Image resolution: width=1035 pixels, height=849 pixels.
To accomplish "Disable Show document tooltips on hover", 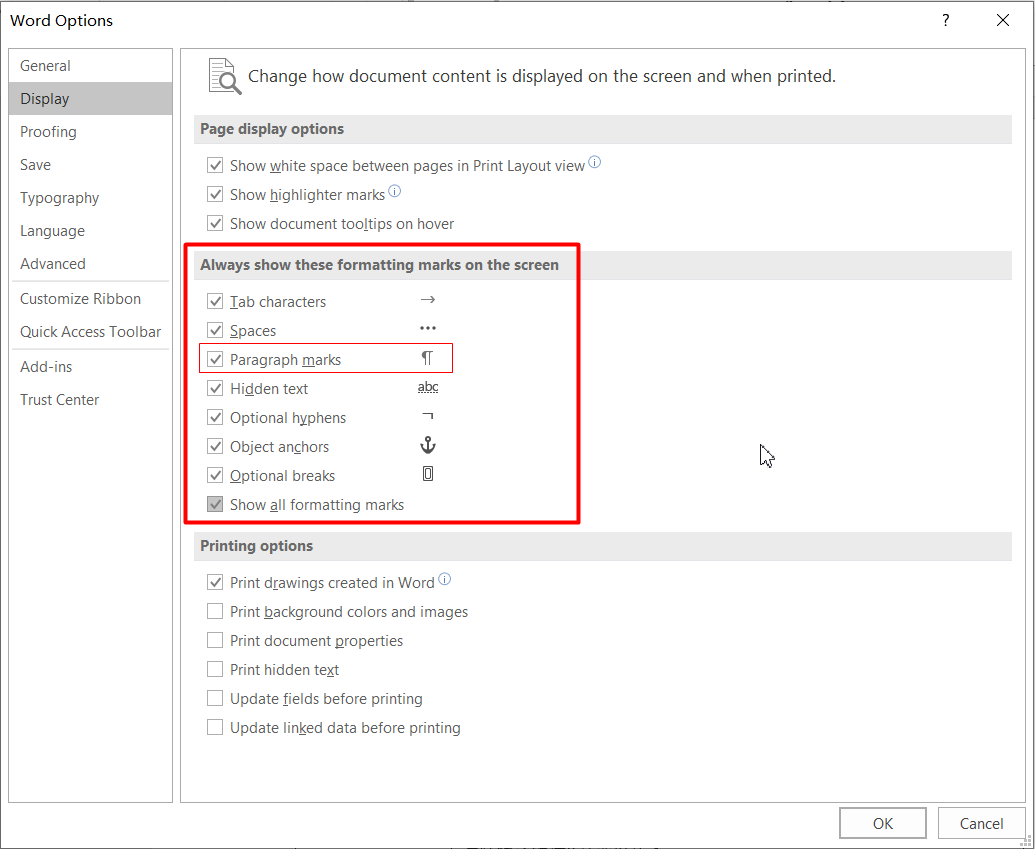I will (215, 223).
